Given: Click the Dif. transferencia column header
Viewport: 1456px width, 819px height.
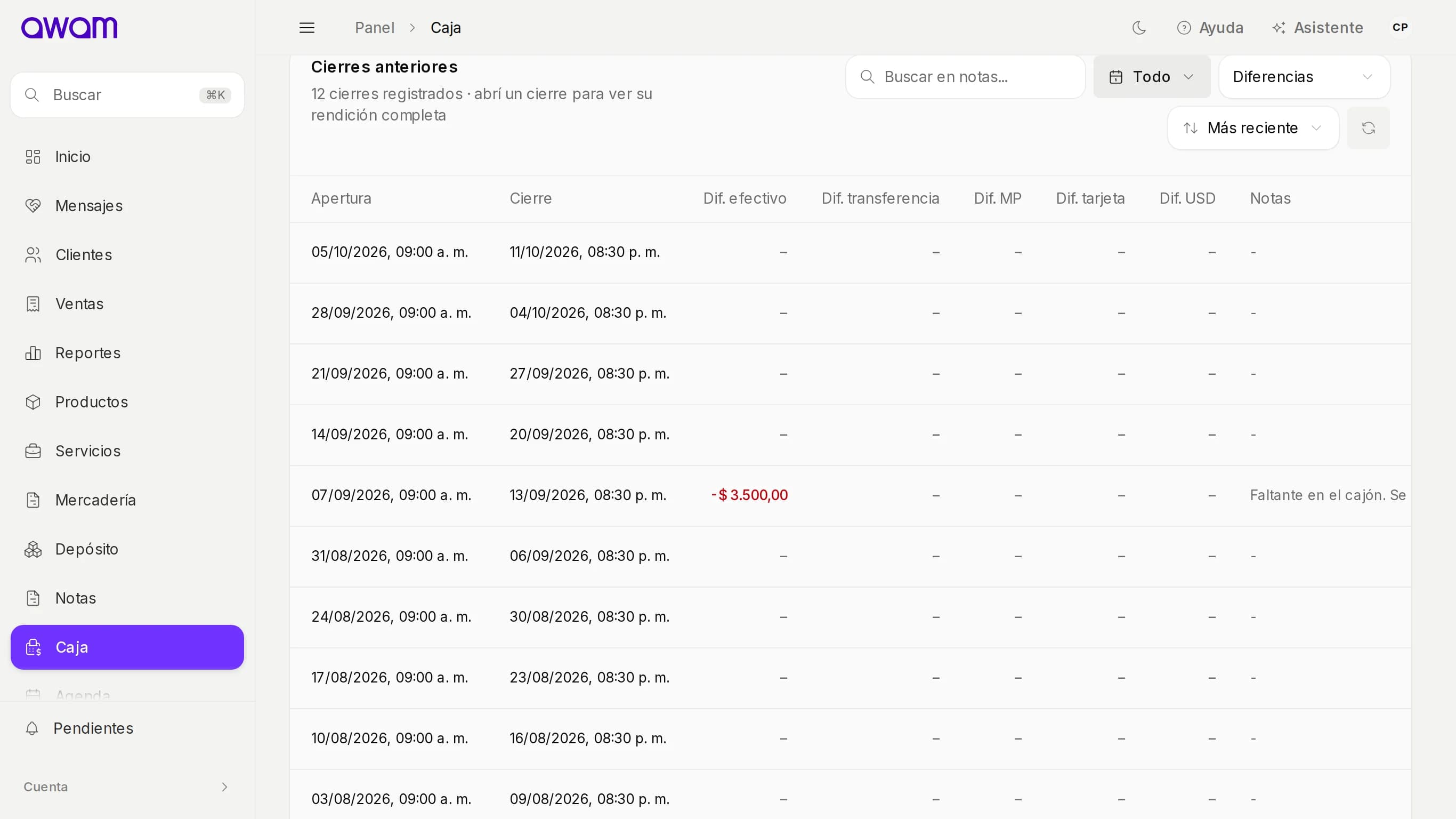Looking at the screenshot, I should pos(880,198).
